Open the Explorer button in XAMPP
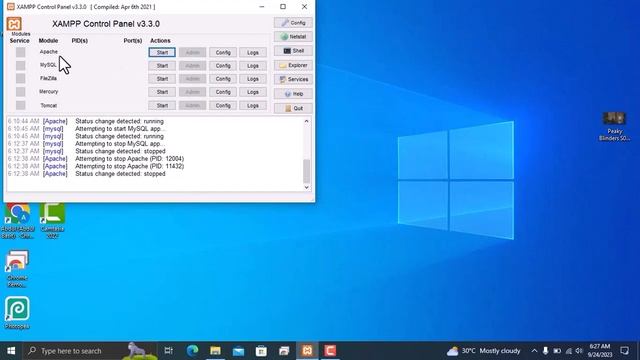This screenshot has height=360, width=640. point(293,65)
